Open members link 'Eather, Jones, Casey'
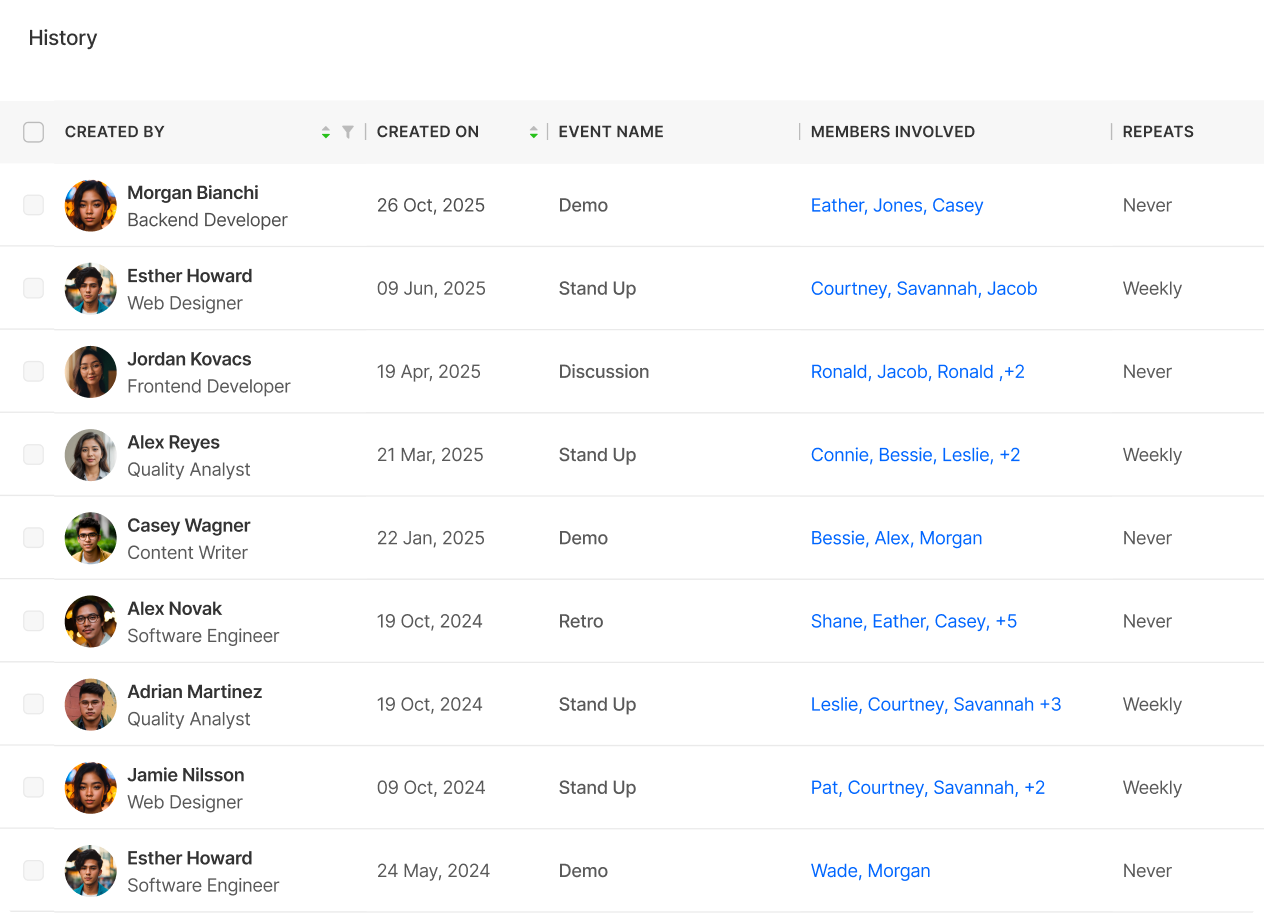The height and width of the screenshot is (920, 1264). [x=896, y=205]
